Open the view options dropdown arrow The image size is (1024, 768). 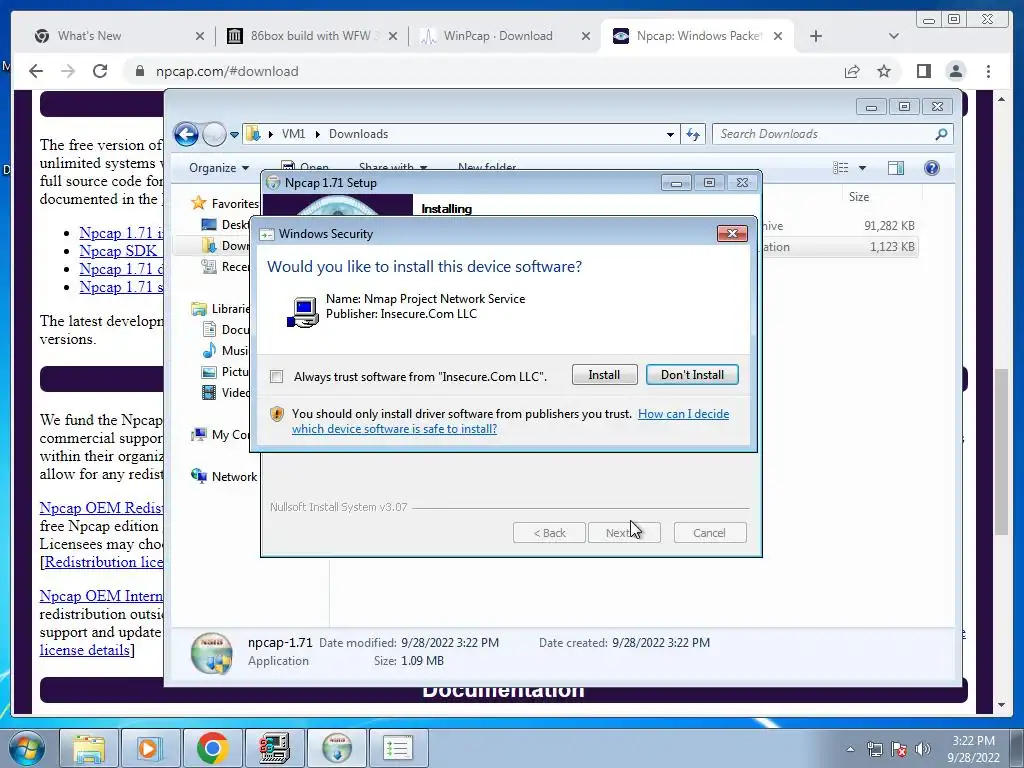[862, 168]
